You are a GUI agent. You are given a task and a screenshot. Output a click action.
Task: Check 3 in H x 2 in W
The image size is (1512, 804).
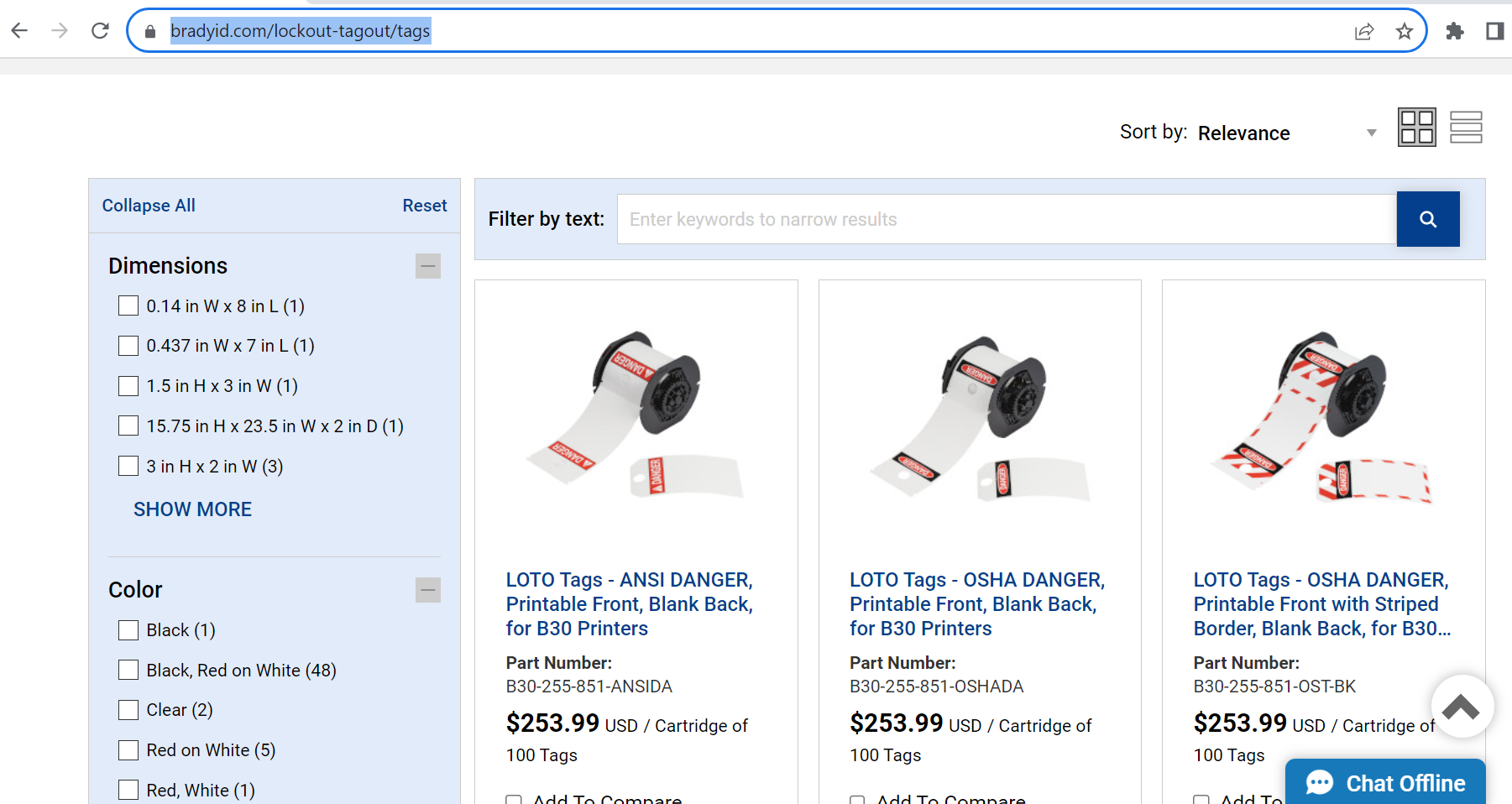click(x=128, y=466)
